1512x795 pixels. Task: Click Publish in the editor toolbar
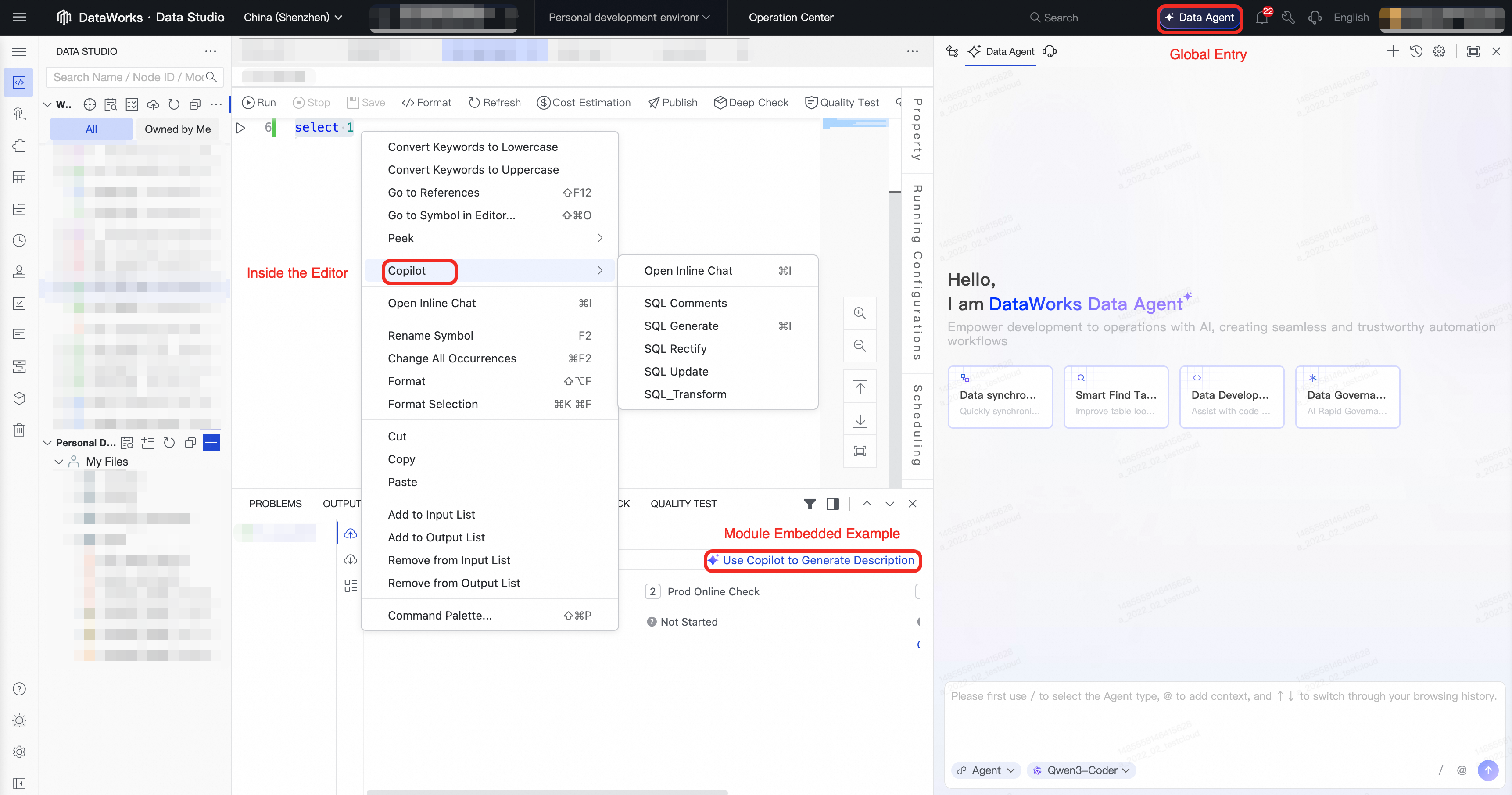pos(673,103)
